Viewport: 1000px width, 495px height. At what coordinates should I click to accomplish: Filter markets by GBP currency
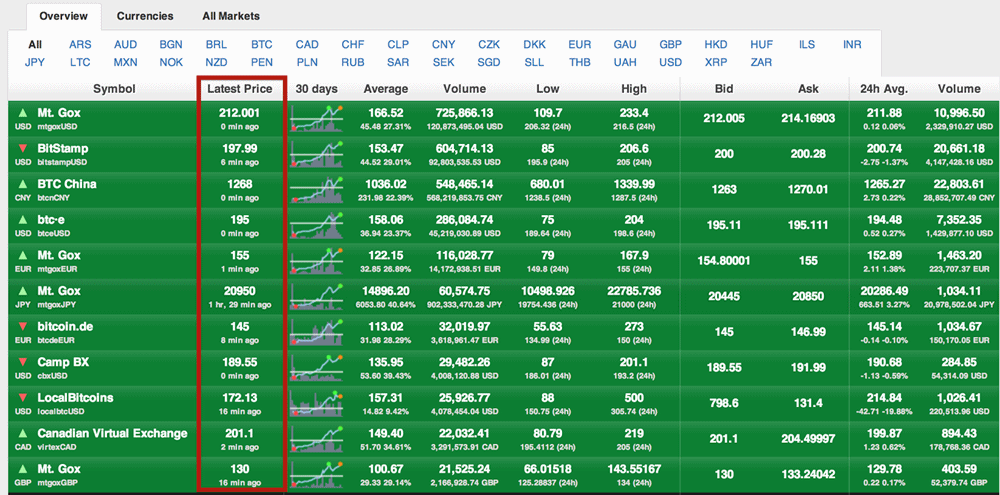coord(670,45)
